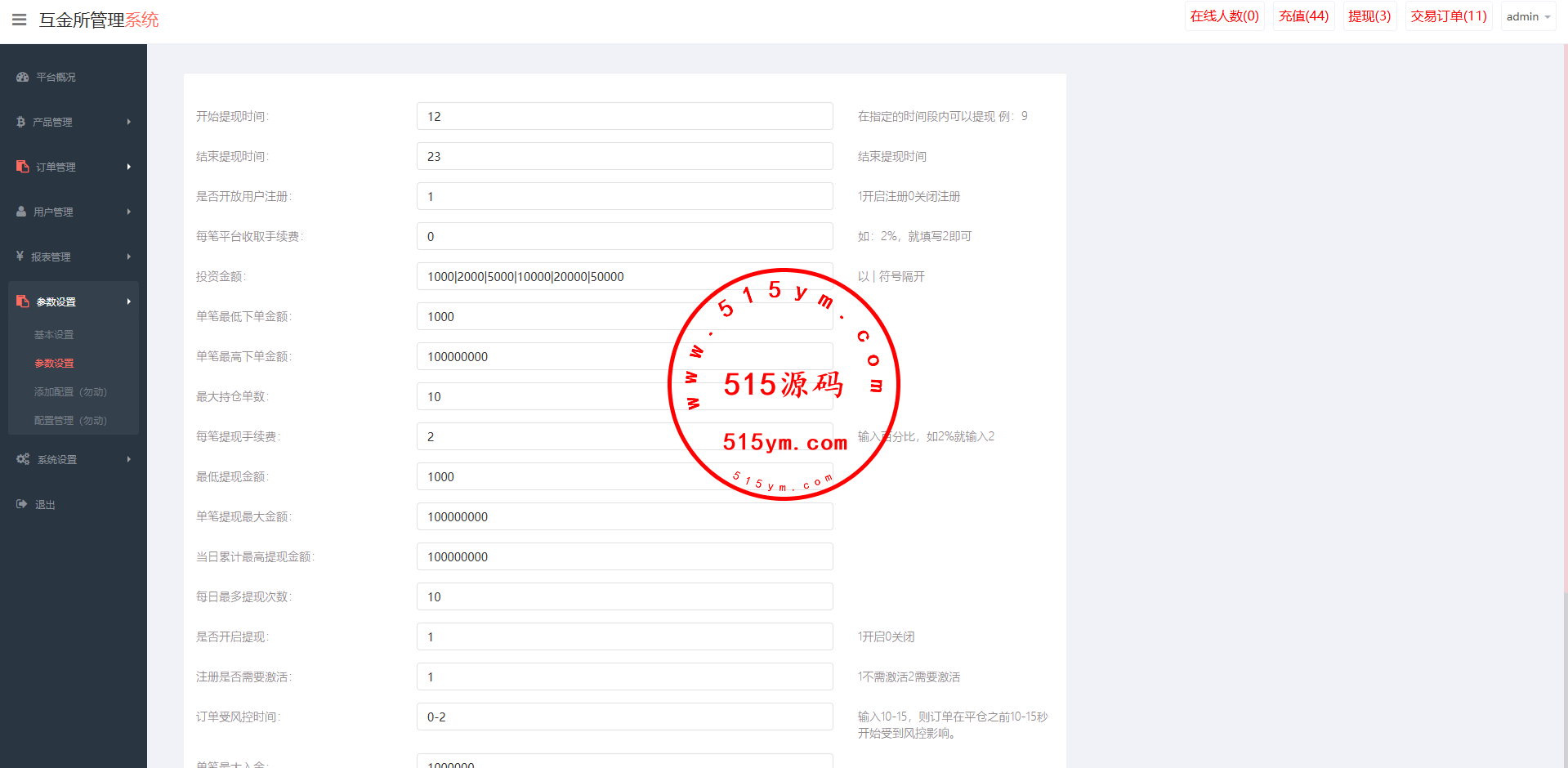Expand the 系统设置 submenu arrow

[128, 459]
